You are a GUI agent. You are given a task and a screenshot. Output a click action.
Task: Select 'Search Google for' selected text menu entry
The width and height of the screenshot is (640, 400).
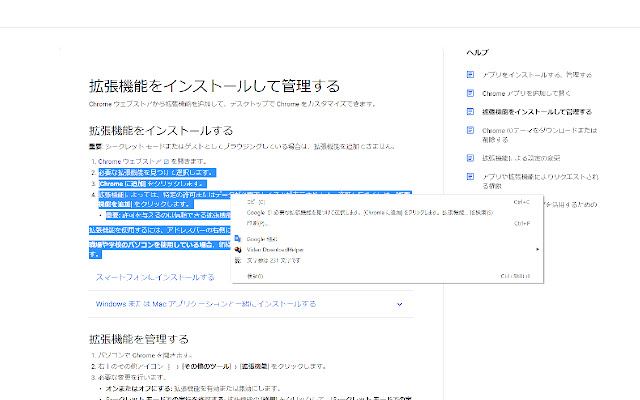[387, 213]
